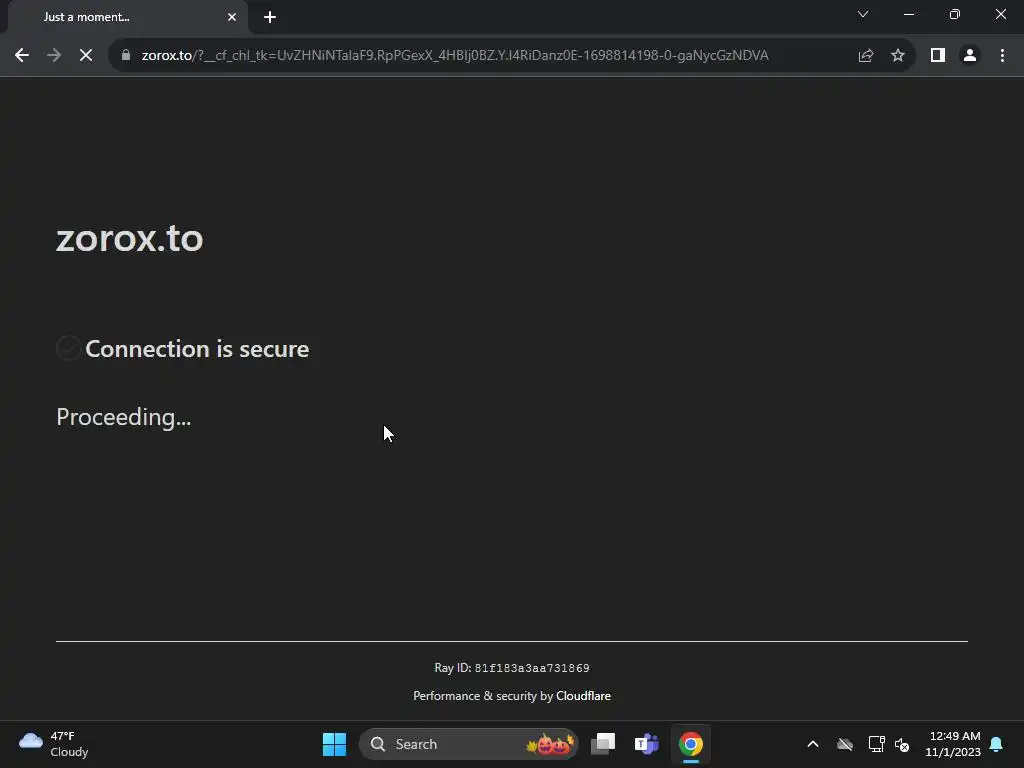The height and width of the screenshot is (768, 1024).
Task: Stop loading the page
Action: (x=86, y=56)
